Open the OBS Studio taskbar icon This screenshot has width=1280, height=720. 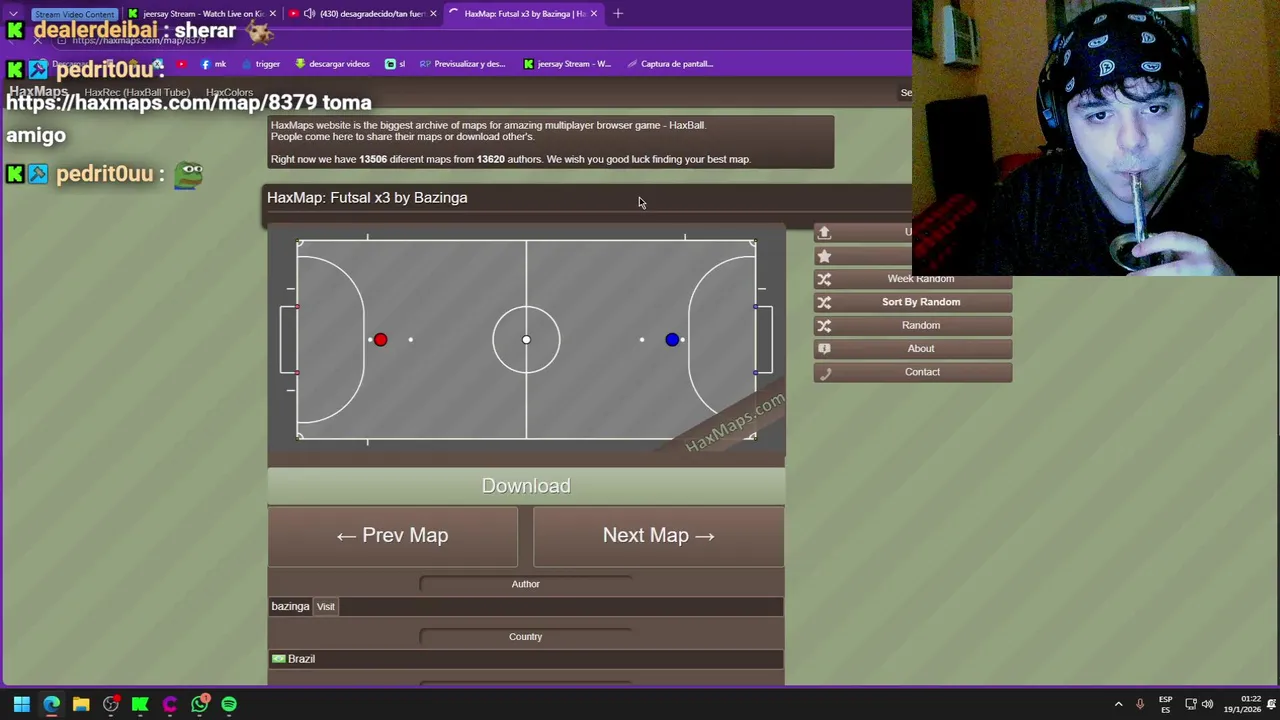coord(111,704)
